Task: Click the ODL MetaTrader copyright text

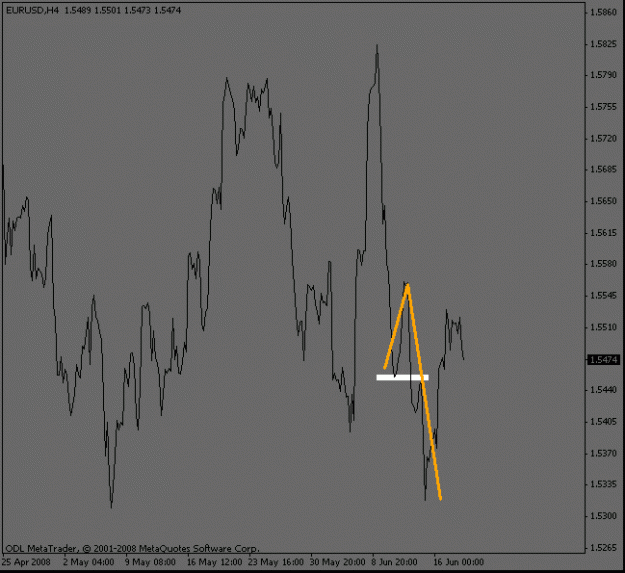Action: click(132, 549)
